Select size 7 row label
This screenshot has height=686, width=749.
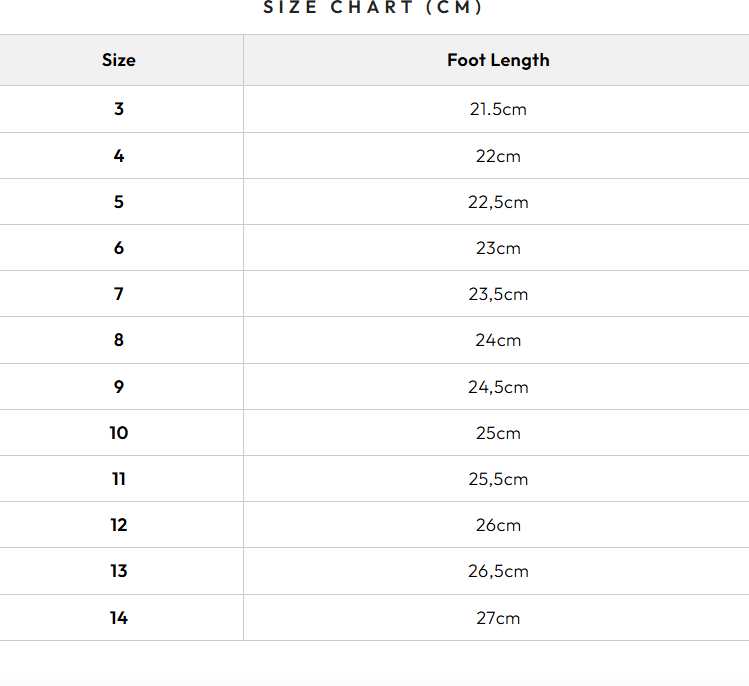(118, 294)
